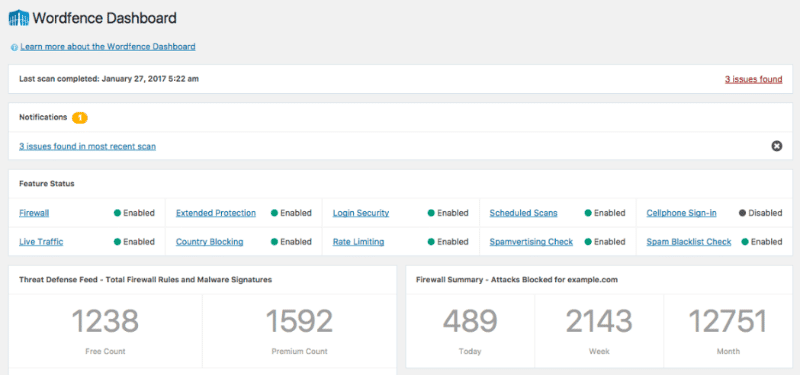Viewport: 800px width, 375px height.
Task: Click the Wordfence fence logo icon
Action: point(19,18)
